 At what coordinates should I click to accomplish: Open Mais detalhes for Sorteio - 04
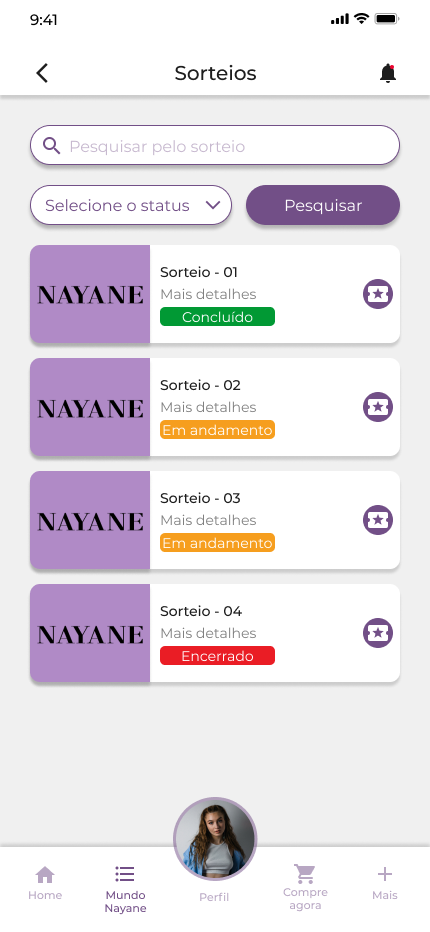[x=208, y=633]
